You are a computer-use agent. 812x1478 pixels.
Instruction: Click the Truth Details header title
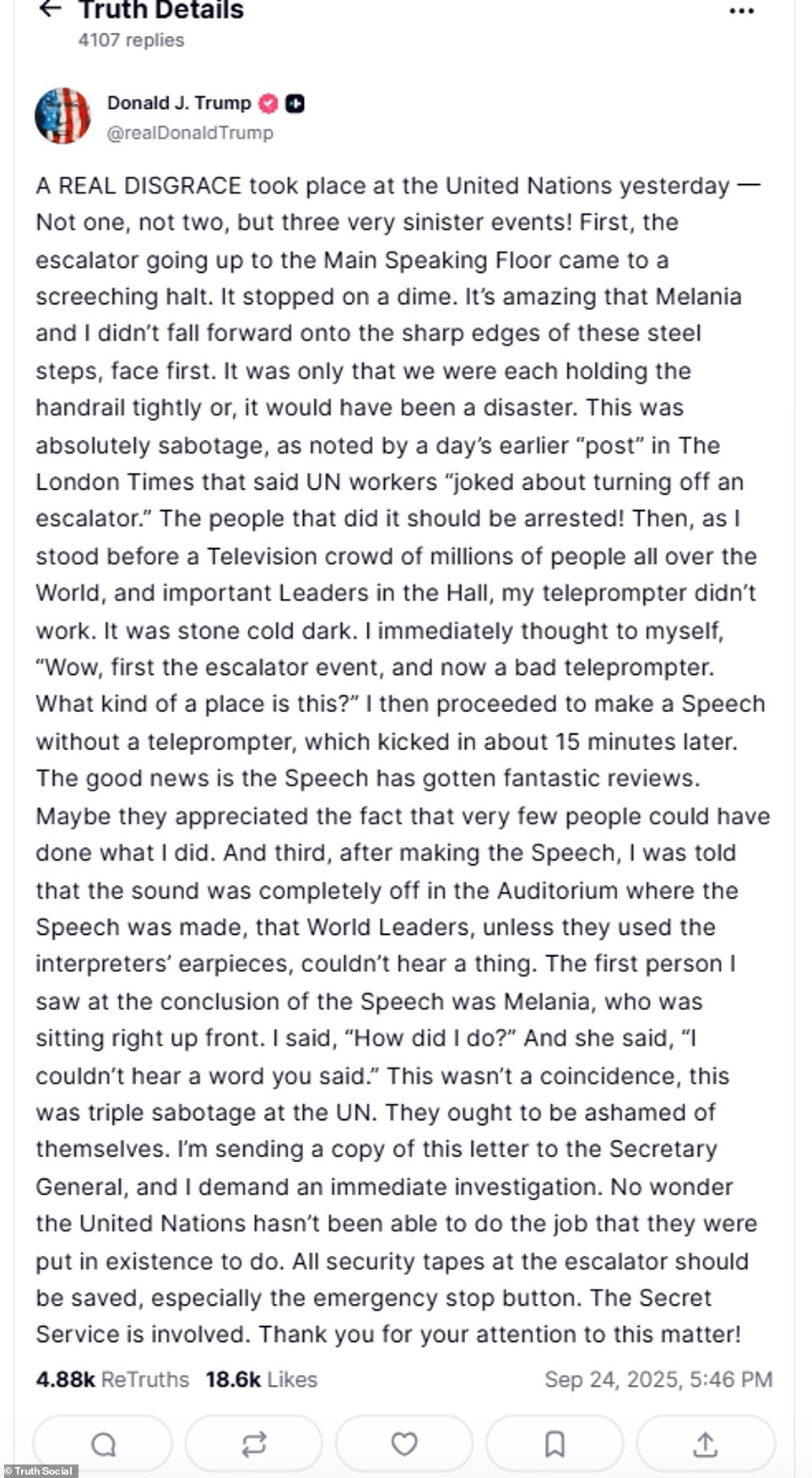(x=160, y=11)
